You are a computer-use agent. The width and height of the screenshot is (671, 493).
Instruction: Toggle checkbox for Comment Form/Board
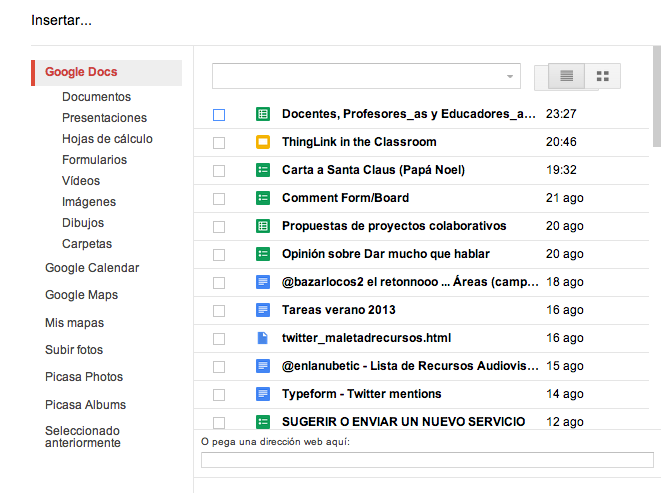tap(219, 199)
